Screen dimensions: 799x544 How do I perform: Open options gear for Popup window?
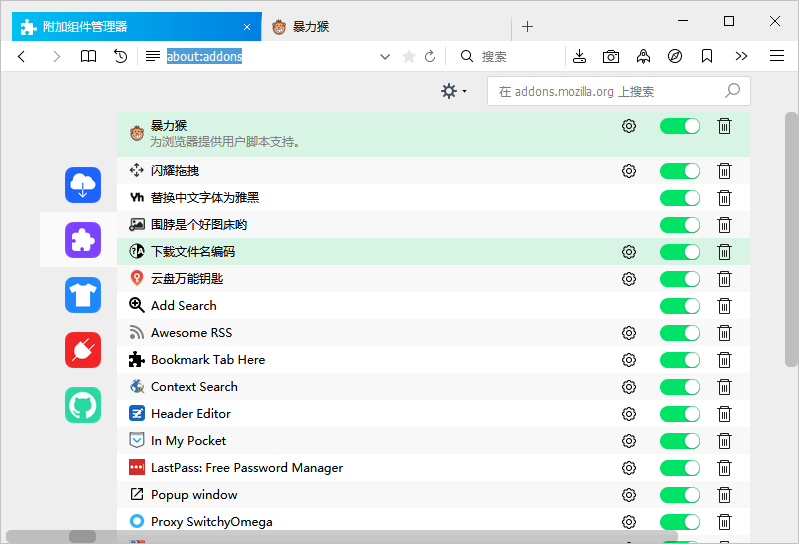pos(629,495)
